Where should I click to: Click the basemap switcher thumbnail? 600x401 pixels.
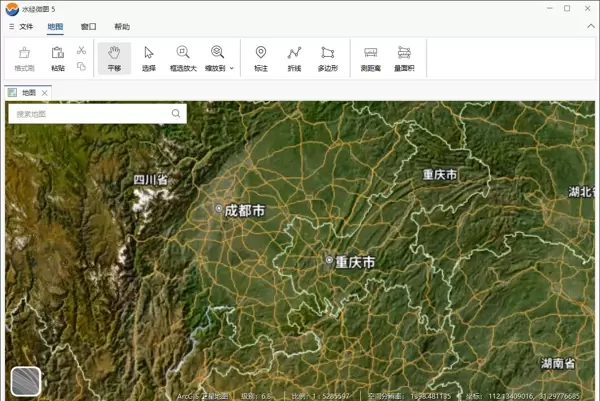coord(25,381)
